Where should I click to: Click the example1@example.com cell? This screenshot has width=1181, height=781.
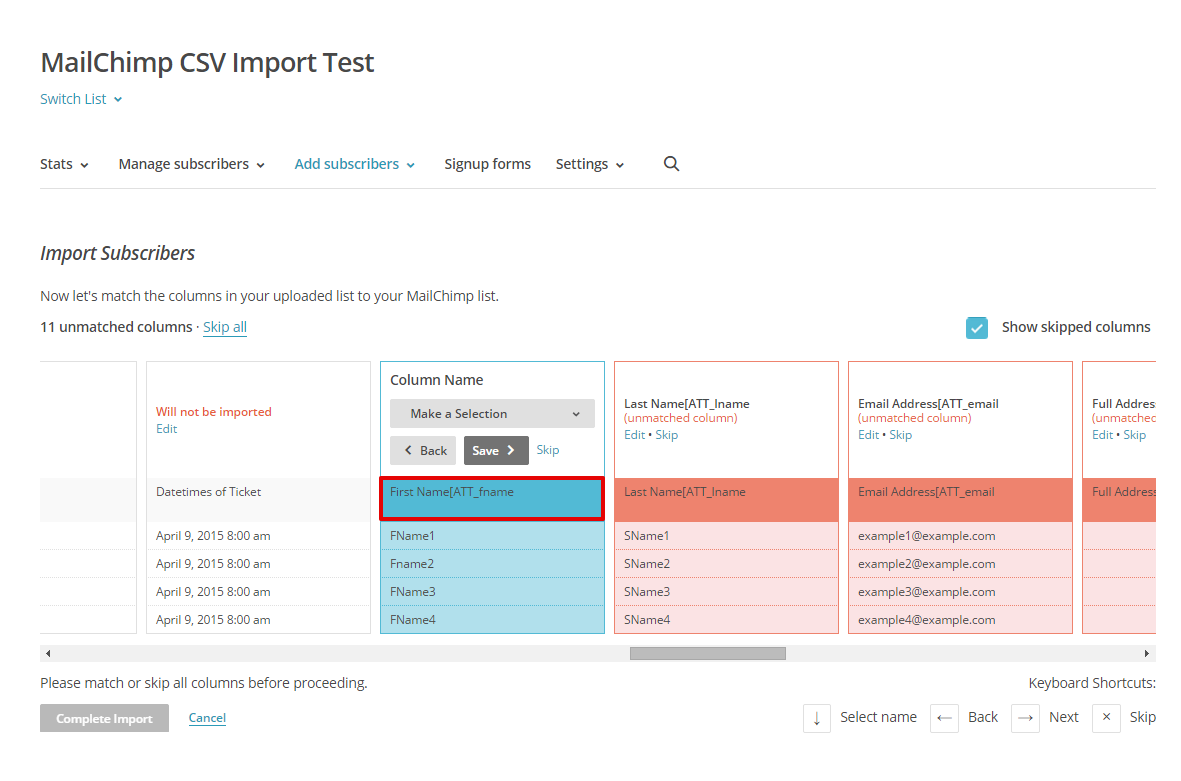(x=960, y=535)
